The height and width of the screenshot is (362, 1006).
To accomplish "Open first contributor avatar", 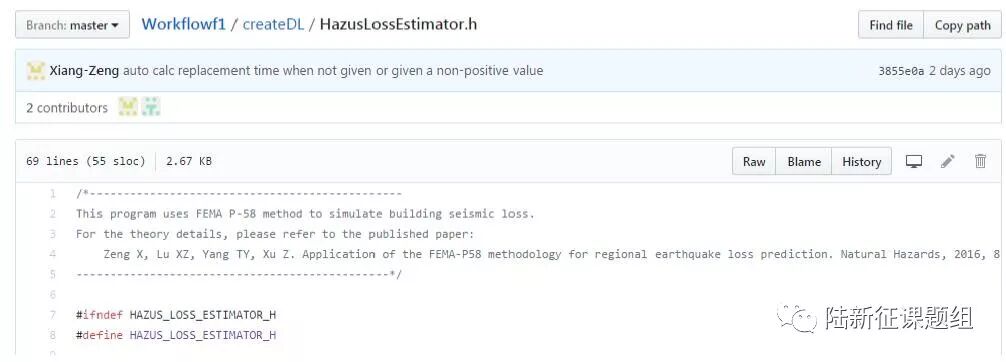I will 128,107.
